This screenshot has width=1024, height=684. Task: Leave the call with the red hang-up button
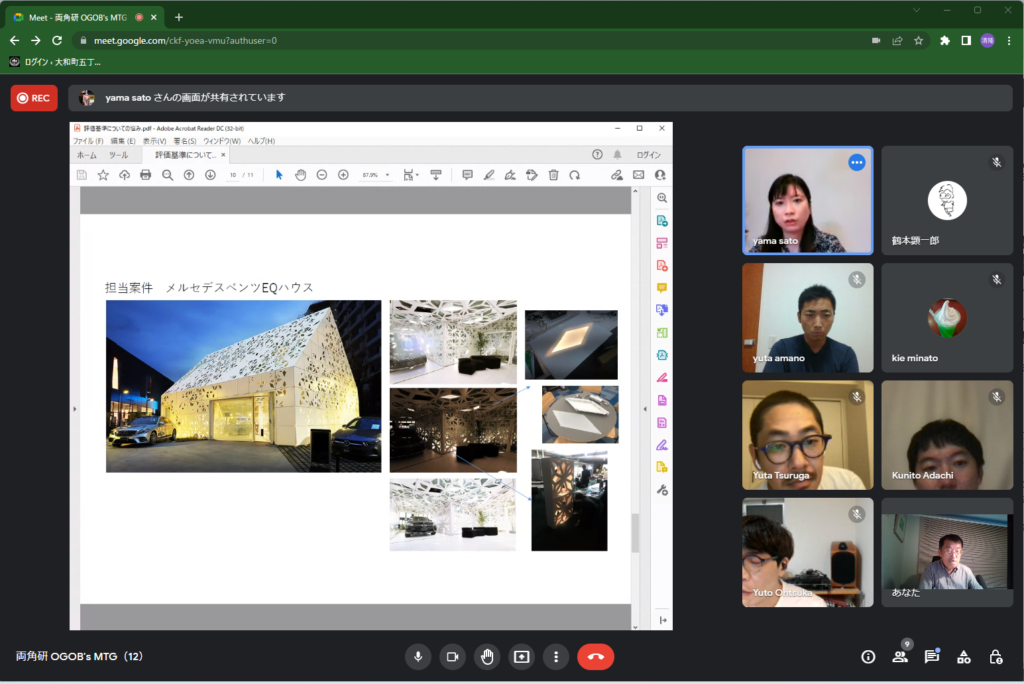tap(596, 657)
